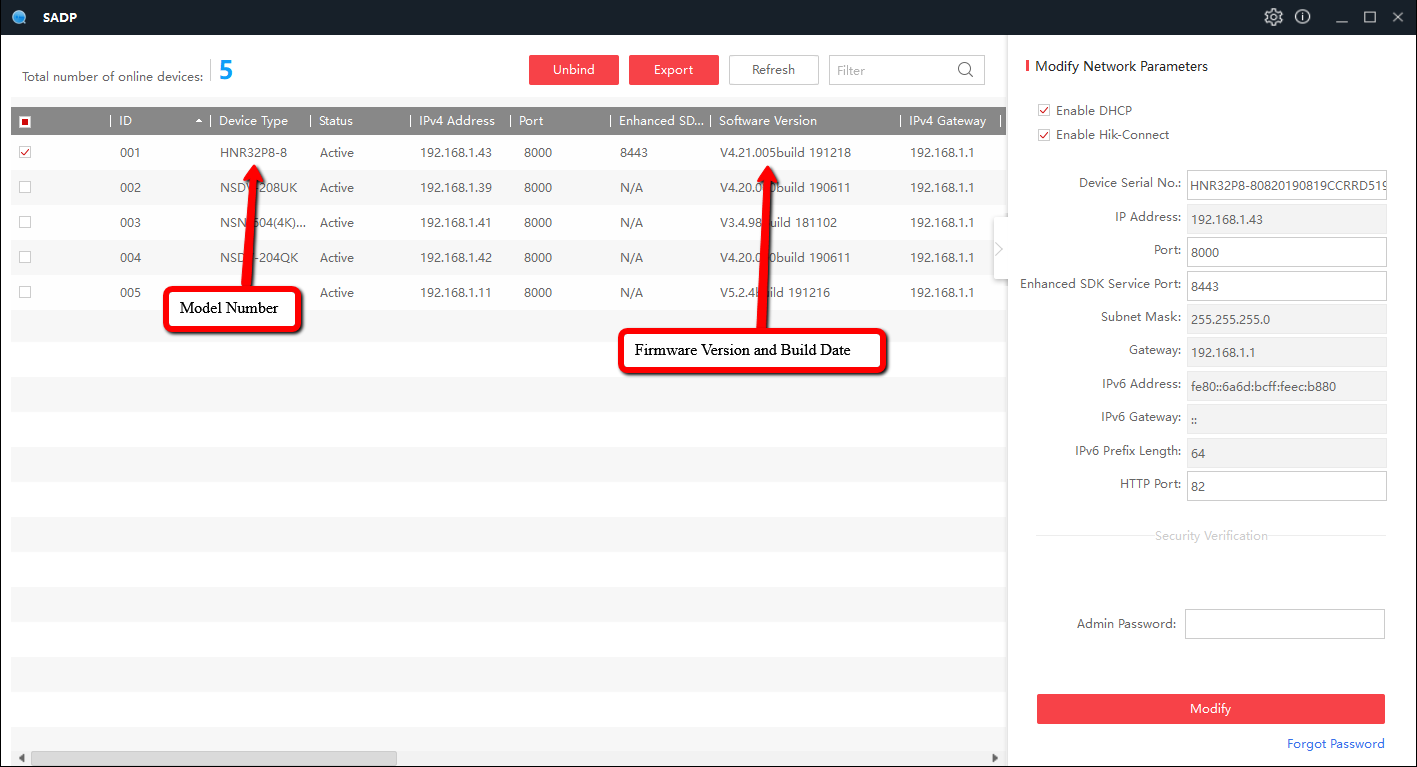Viewport: 1417px width, 767px height.
Task: Click the info icon in title bar
Action: (x=1302, y=17)
